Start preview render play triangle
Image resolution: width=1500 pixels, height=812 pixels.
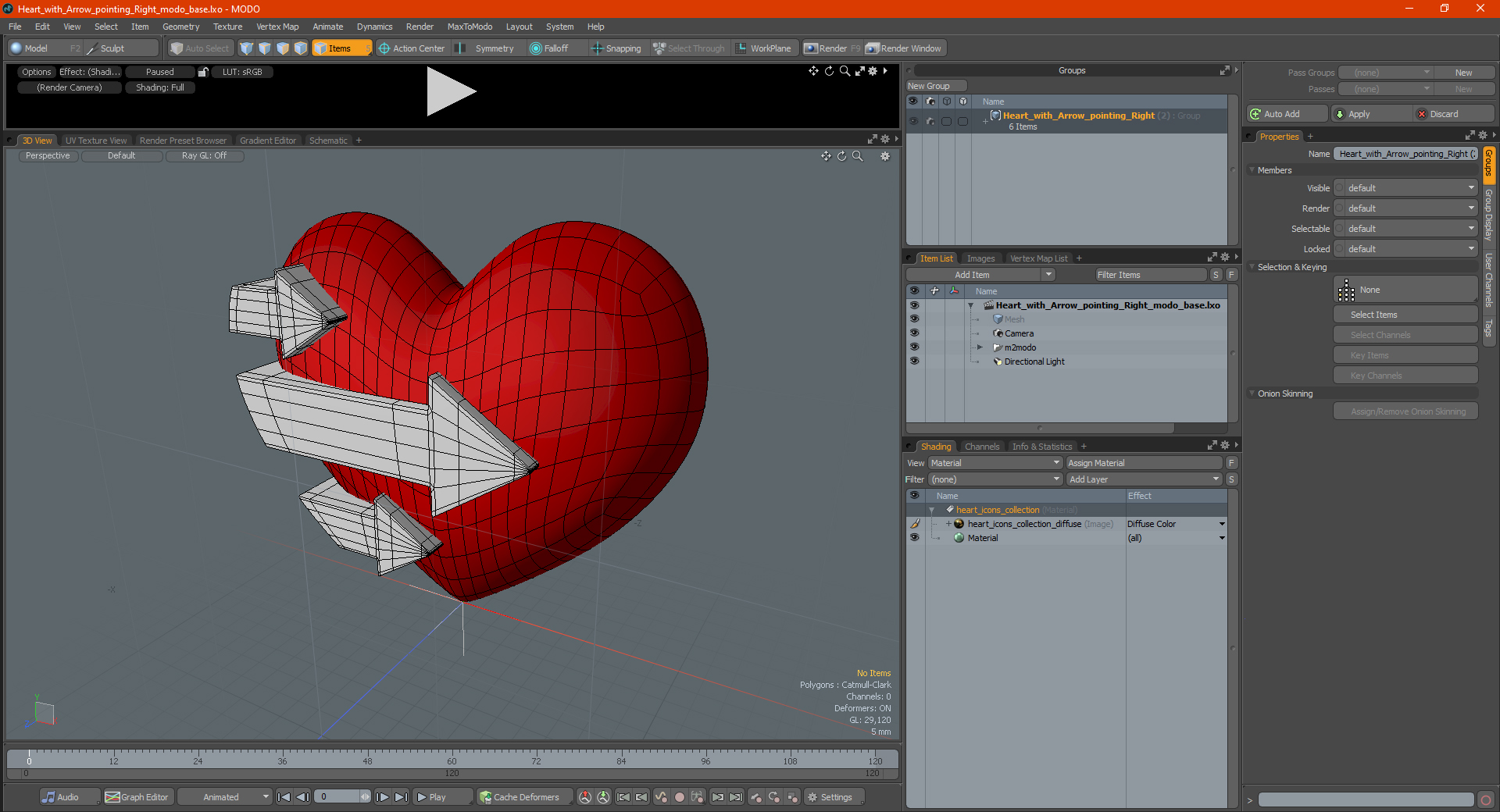(x=450, y=91)
